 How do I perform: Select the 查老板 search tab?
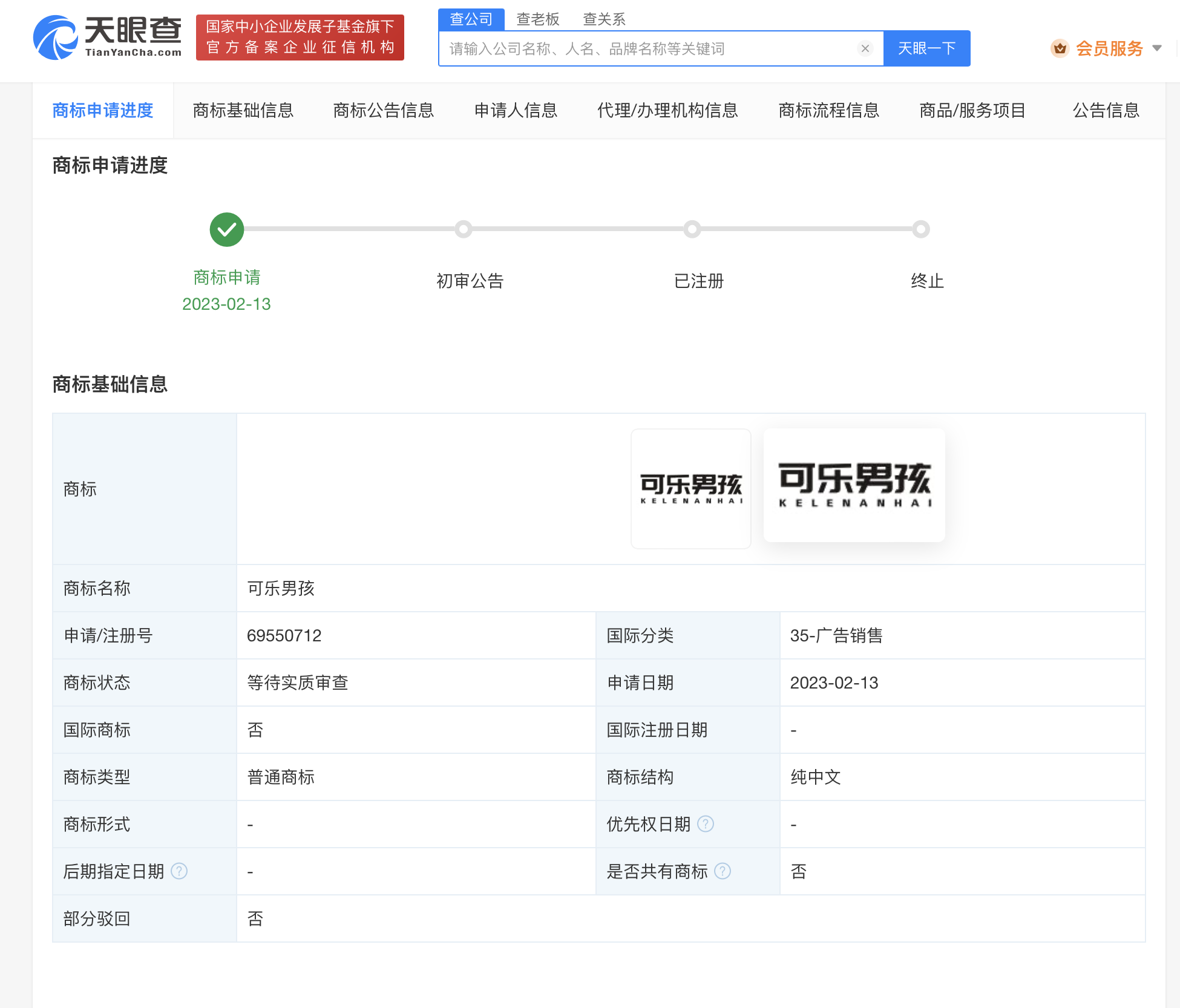[x=537, y=19]
